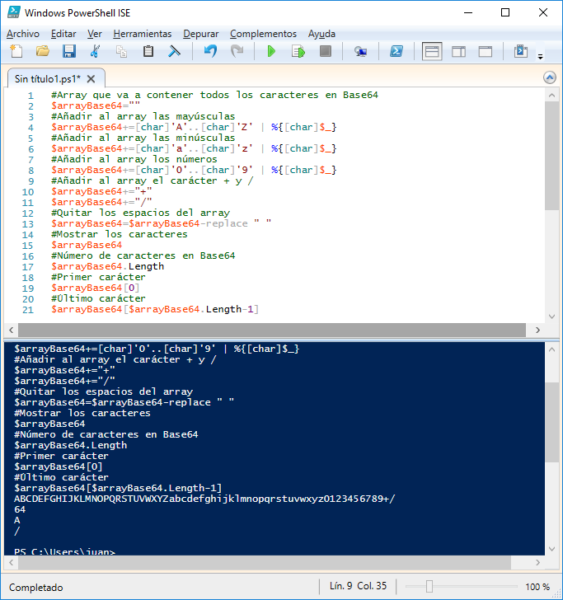Show script pane maximized layout

(485, 51)
